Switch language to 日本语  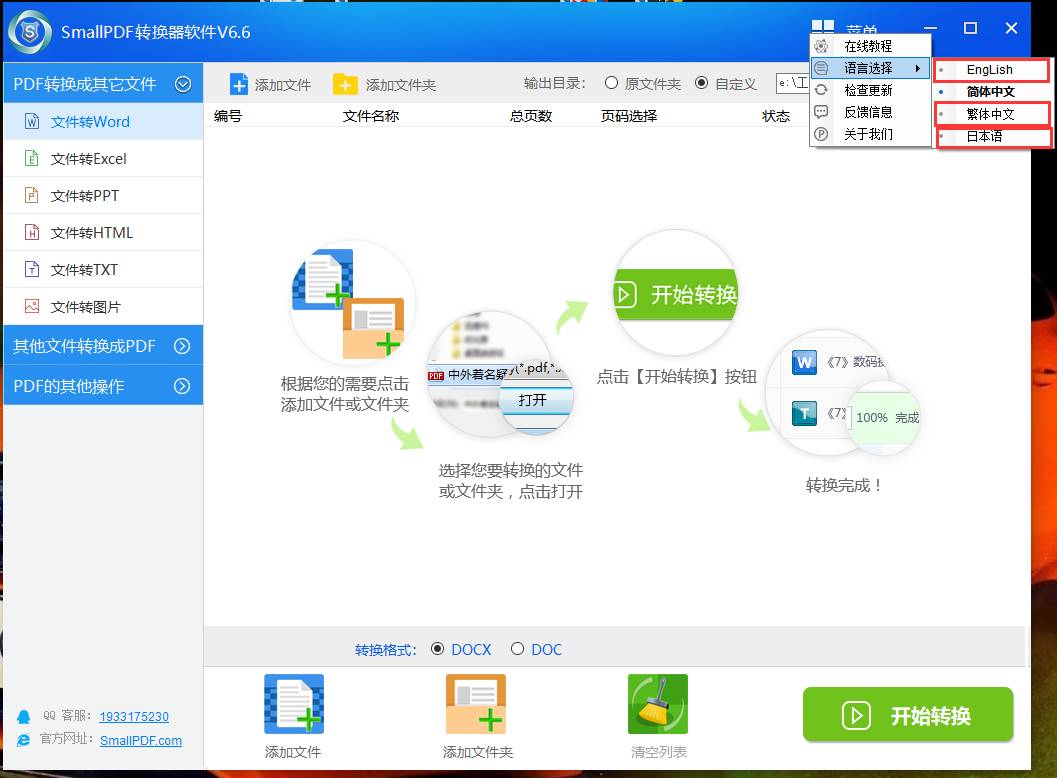click(992, 136)
